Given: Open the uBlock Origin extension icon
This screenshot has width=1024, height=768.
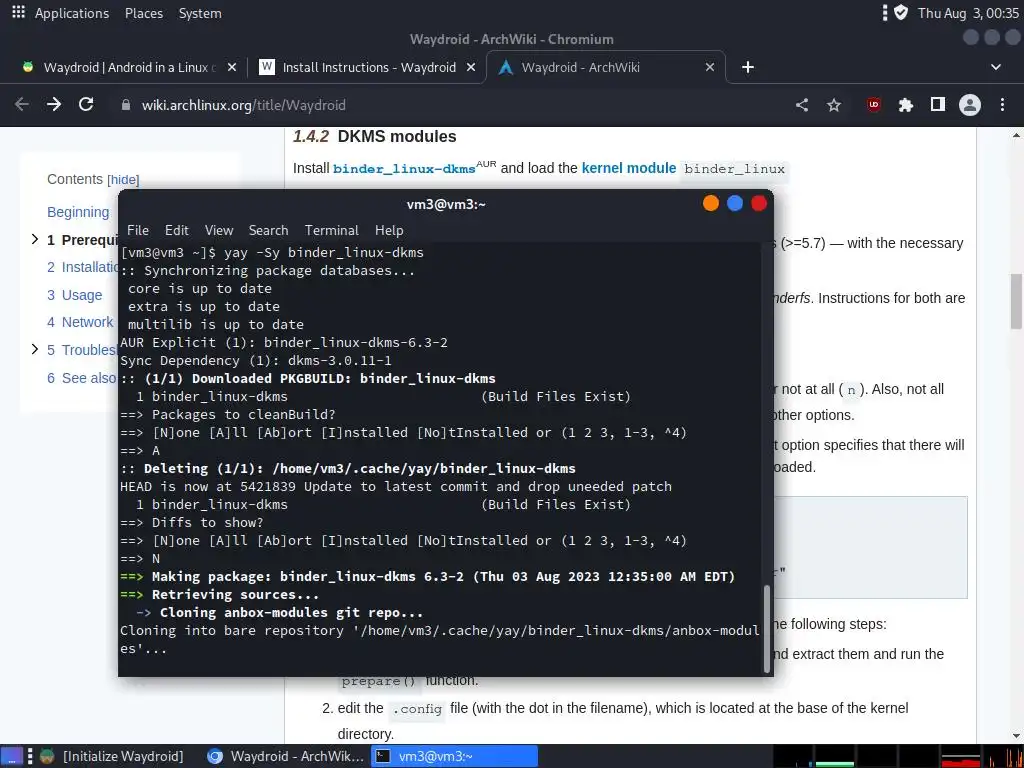Looking at the screenshot, I should [x=874, y=104].
